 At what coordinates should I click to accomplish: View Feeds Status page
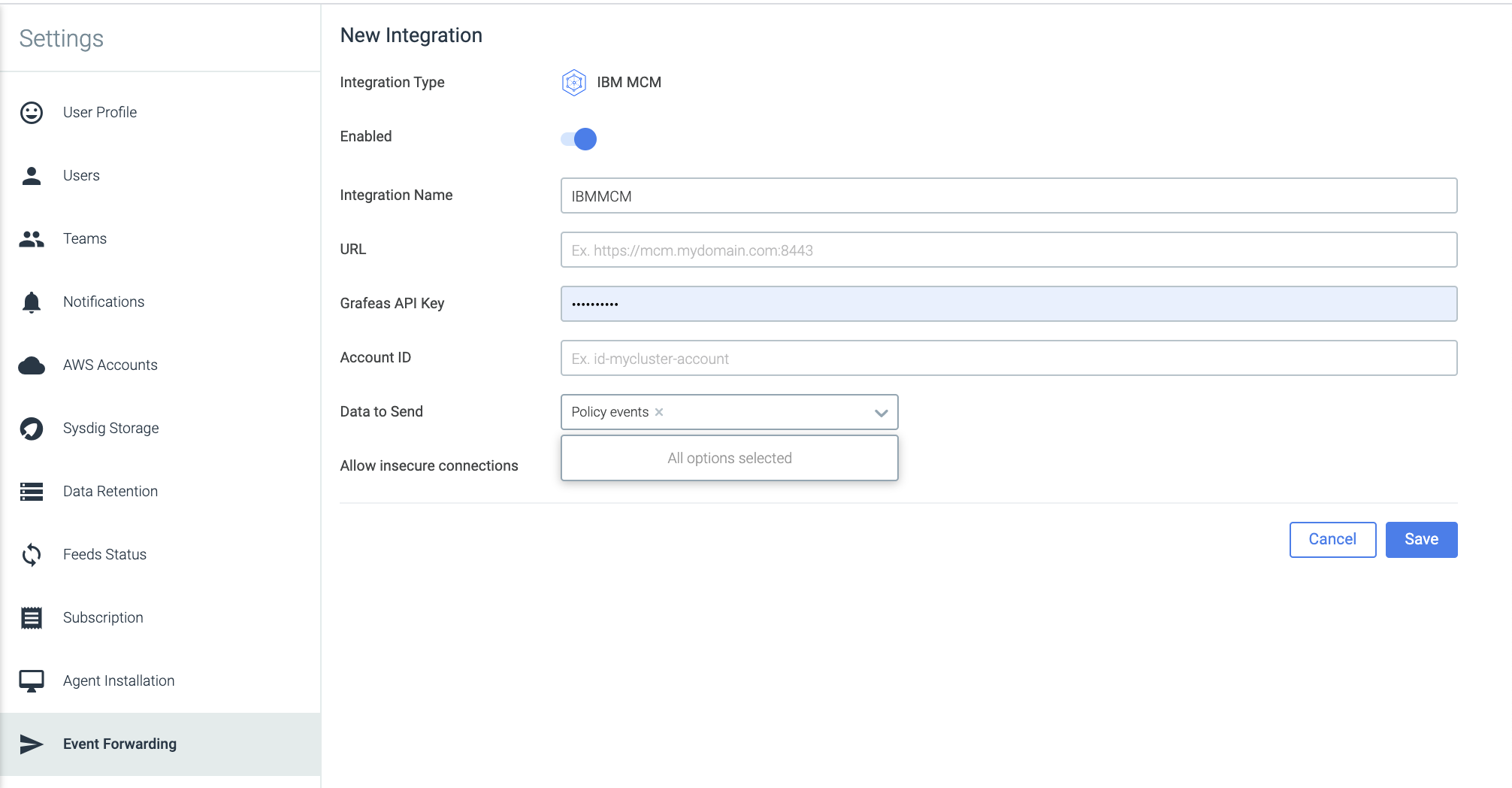161,555
